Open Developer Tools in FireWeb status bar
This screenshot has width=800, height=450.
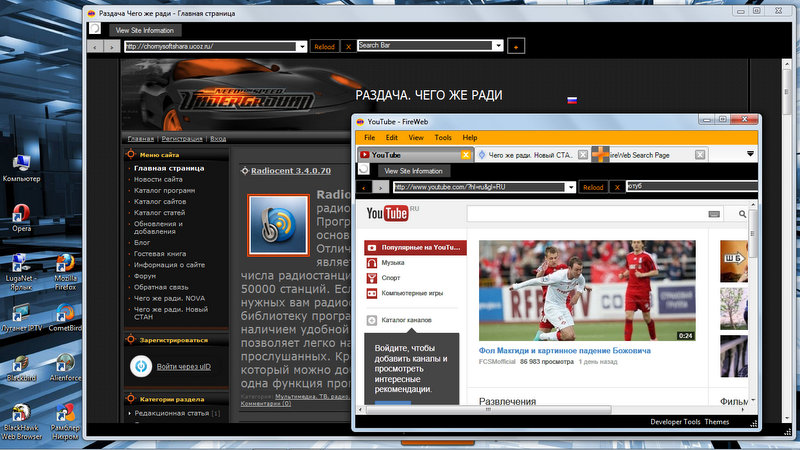click(675, 422)
